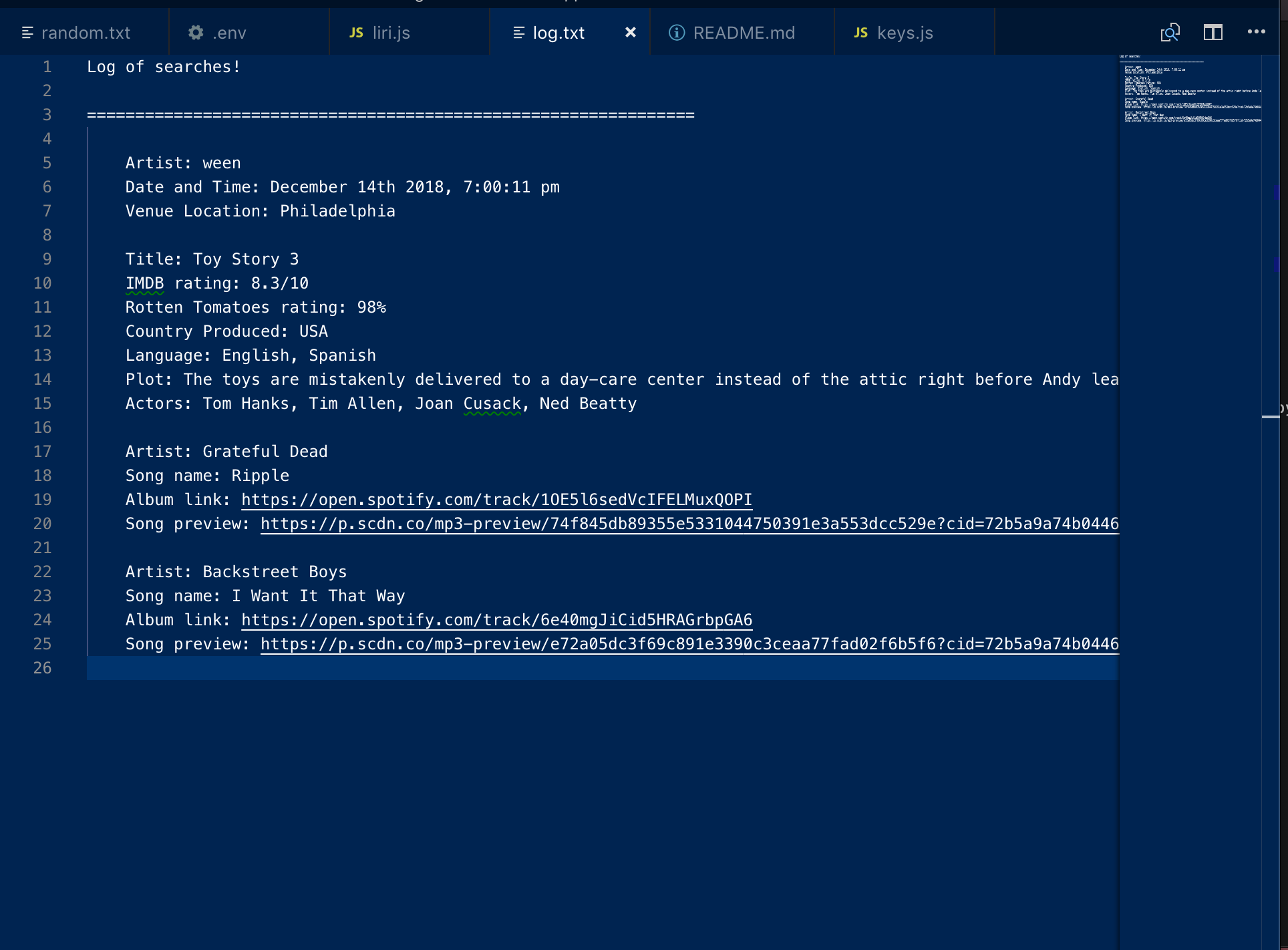1288x950 pixels.
Task: Click the gear icon on .env tab
Action: click(196, 32)
